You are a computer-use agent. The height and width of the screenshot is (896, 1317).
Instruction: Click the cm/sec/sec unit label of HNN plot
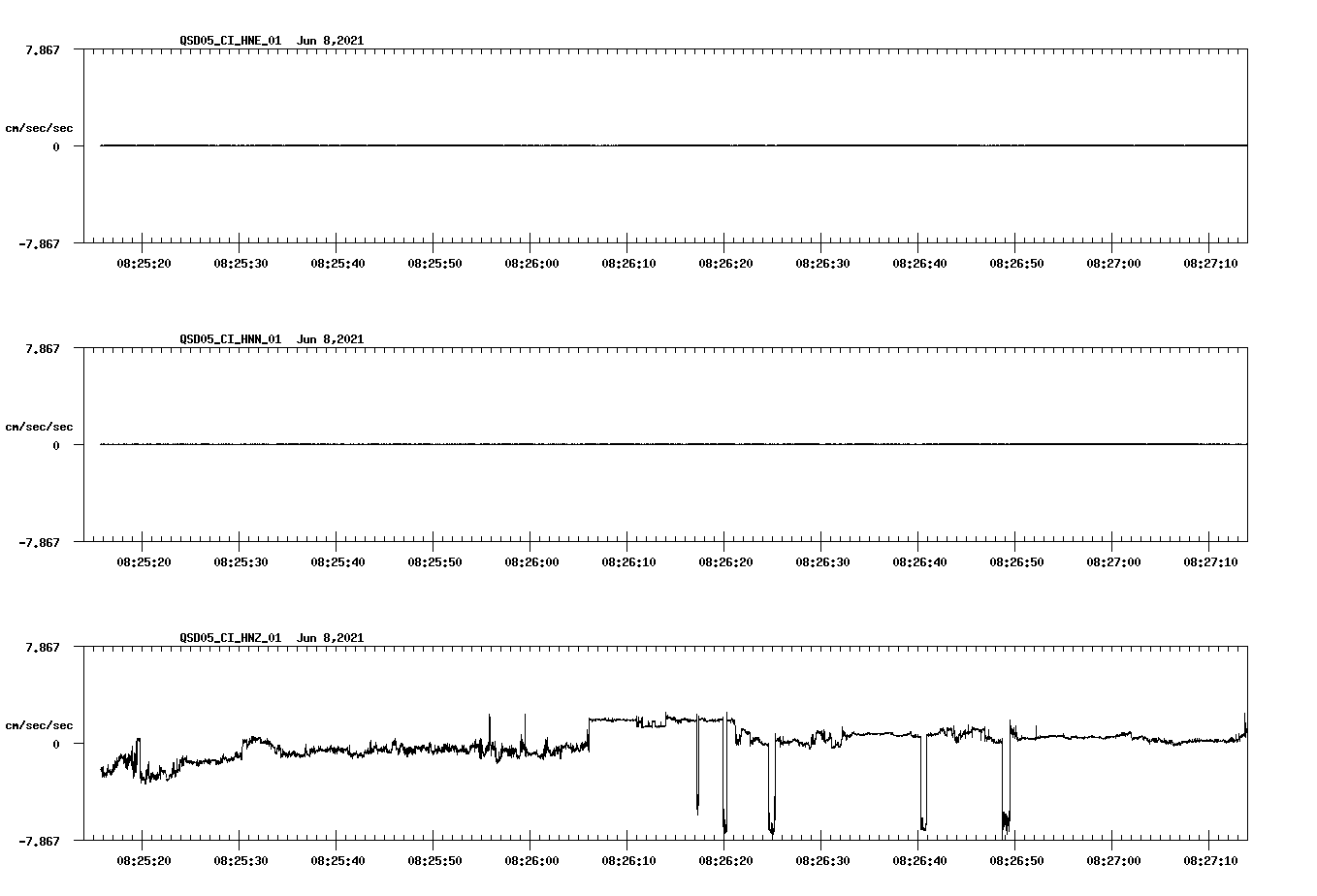tap(40, 427)
